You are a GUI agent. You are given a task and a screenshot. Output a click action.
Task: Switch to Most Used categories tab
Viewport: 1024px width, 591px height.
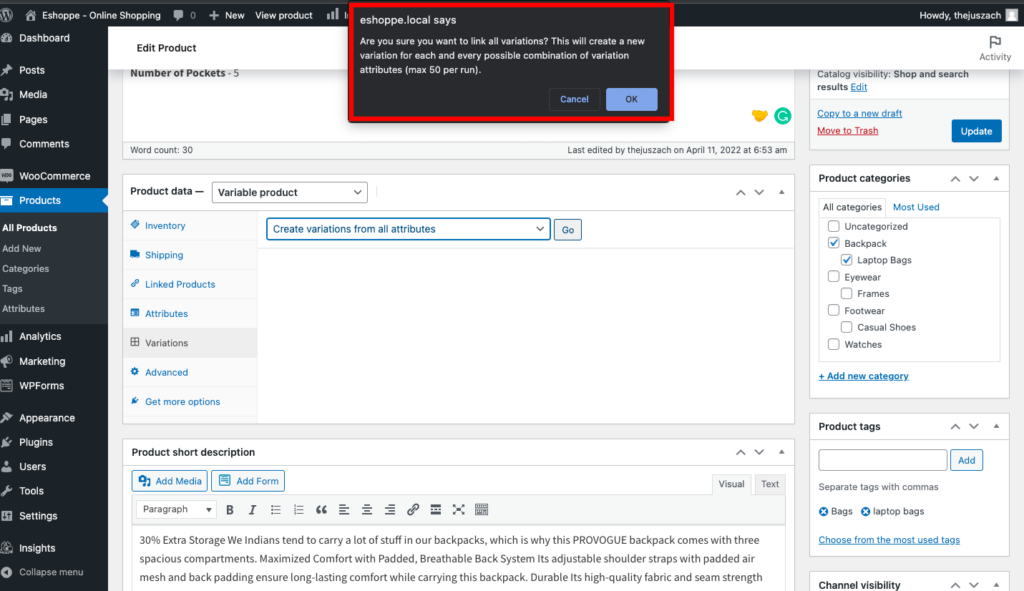coord(916,207)
